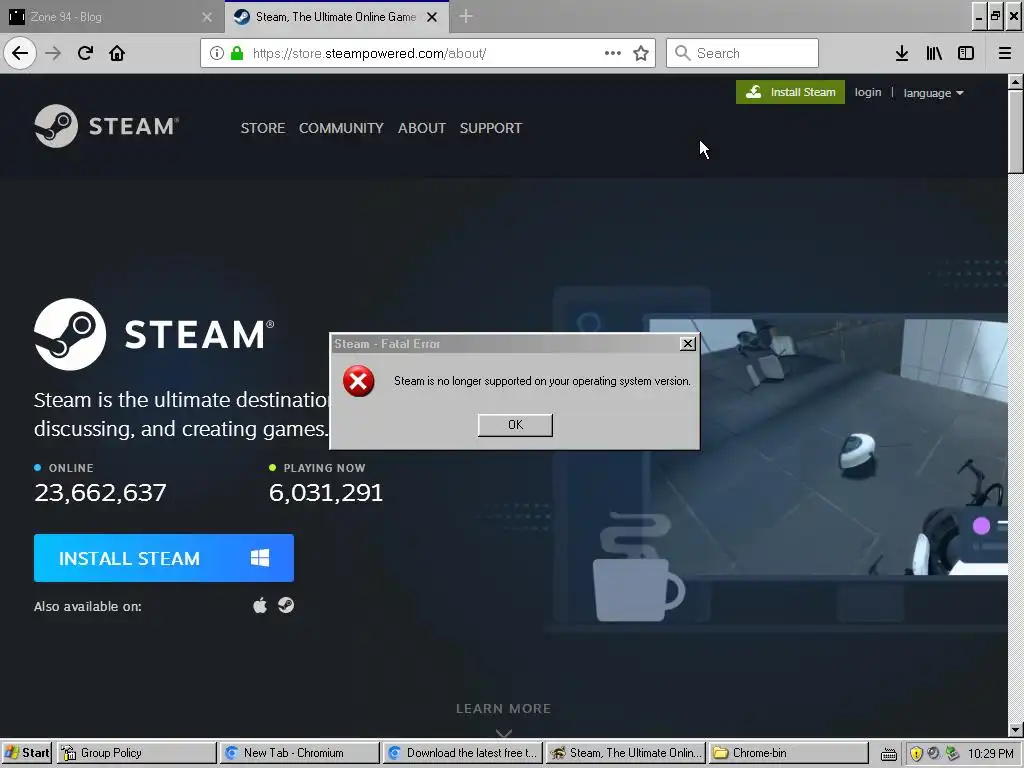1024x768 pixels.
Task: Click the network connection tray icon
Action: point(953,753)
